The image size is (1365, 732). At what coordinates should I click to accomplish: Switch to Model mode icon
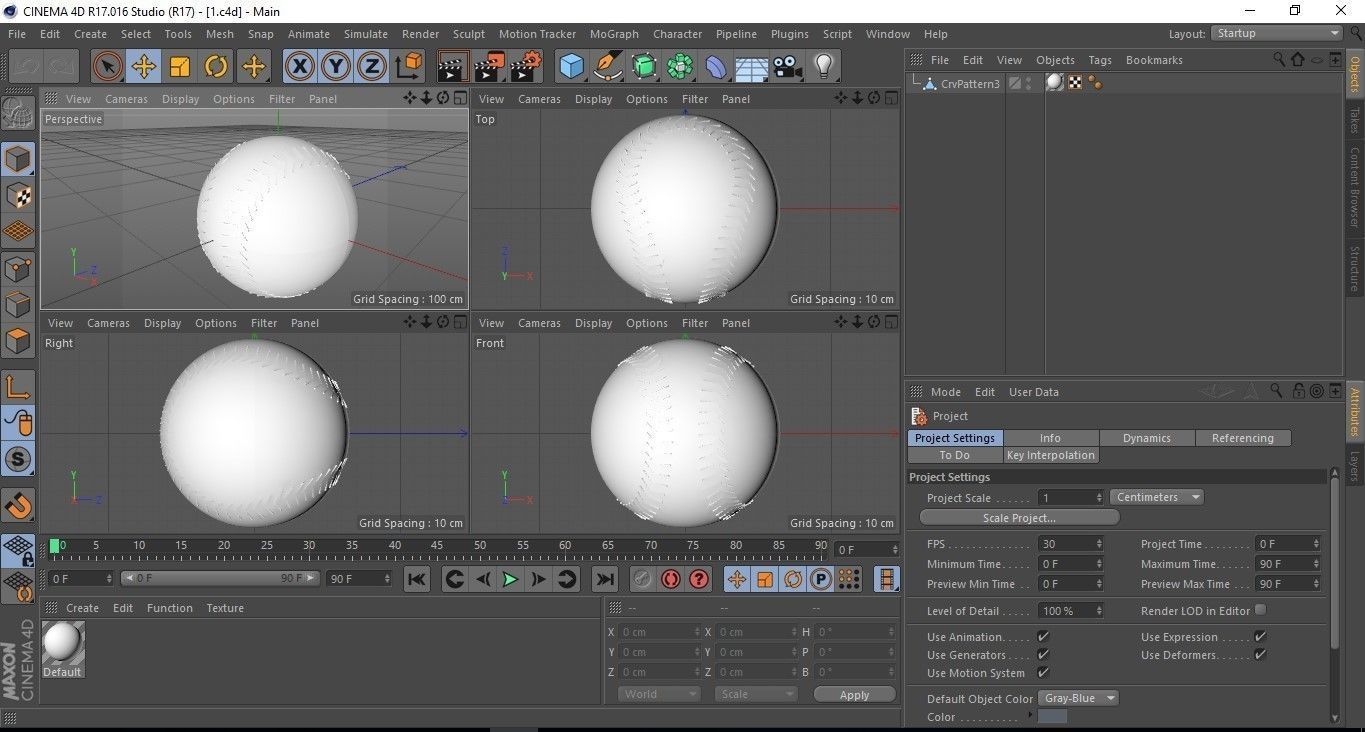[18, 159]
